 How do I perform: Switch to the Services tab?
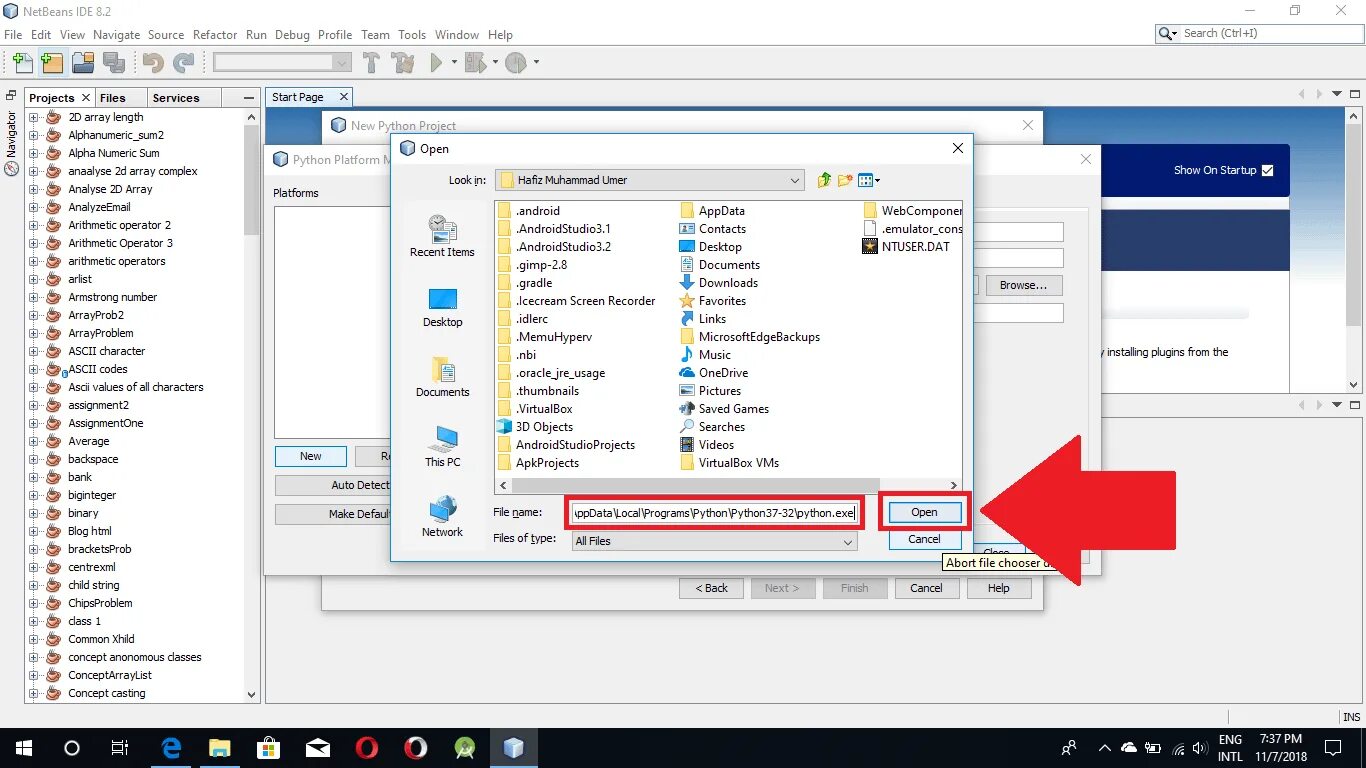tap(176, 98)
